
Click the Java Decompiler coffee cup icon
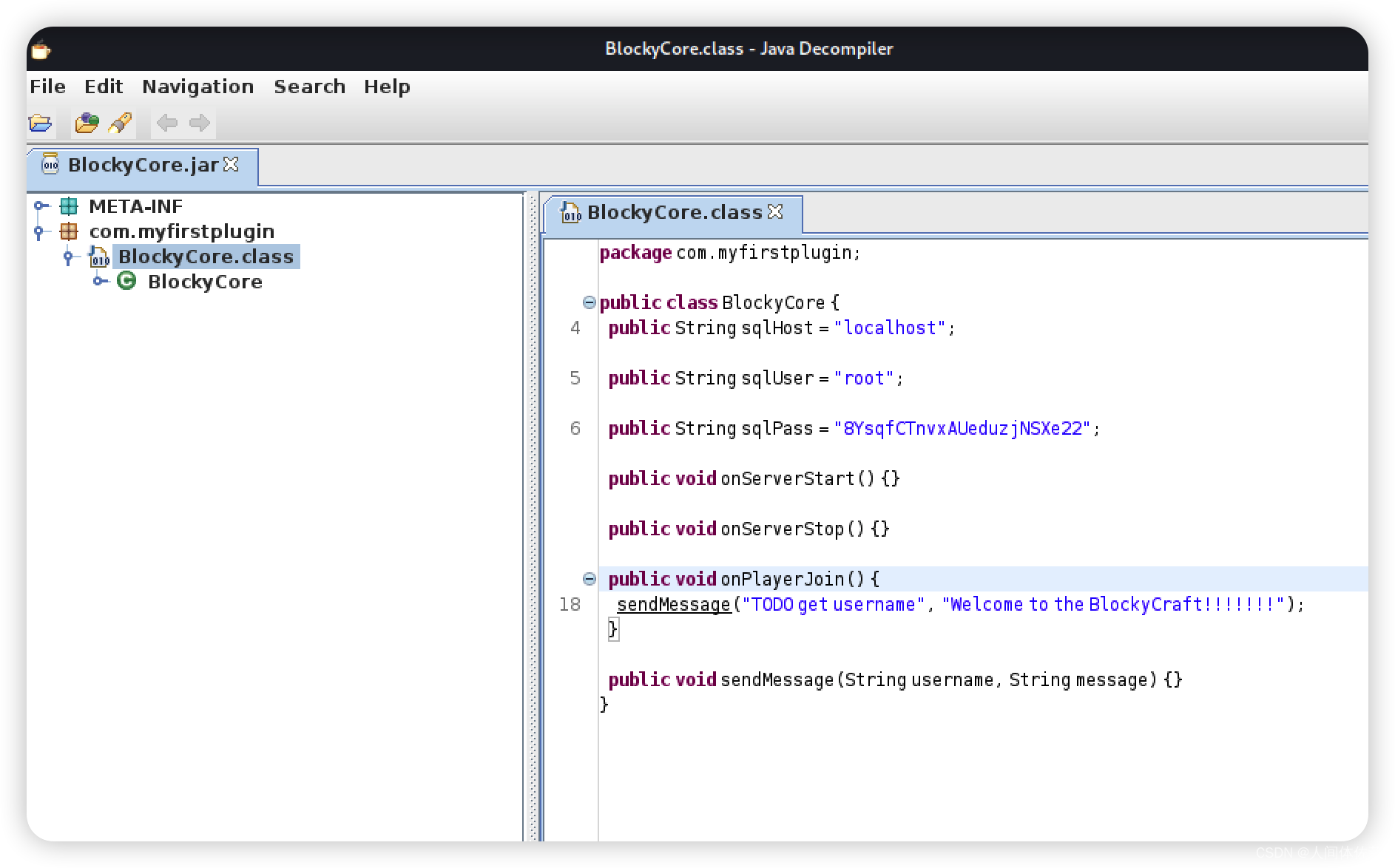coord(41,50)
